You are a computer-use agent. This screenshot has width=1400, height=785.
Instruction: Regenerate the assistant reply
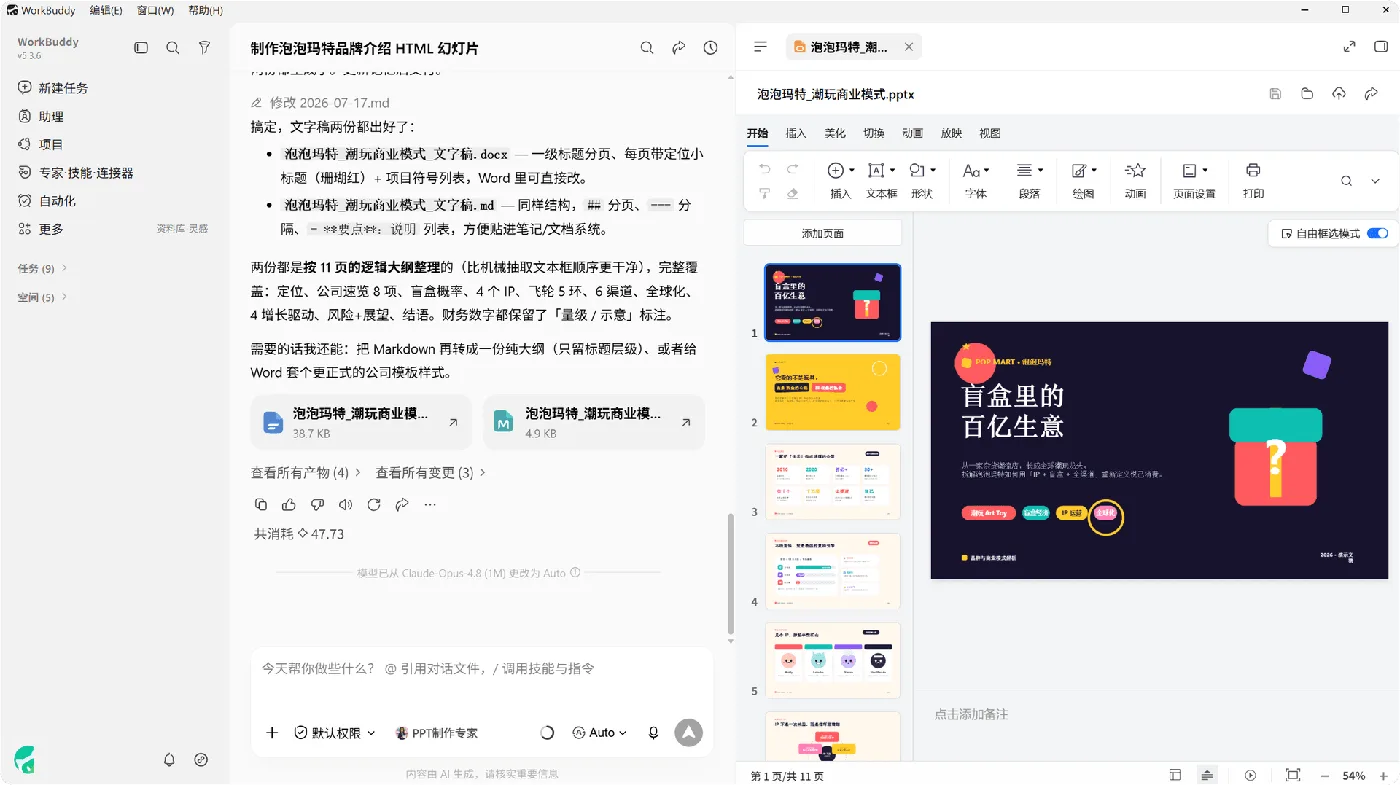374,505
